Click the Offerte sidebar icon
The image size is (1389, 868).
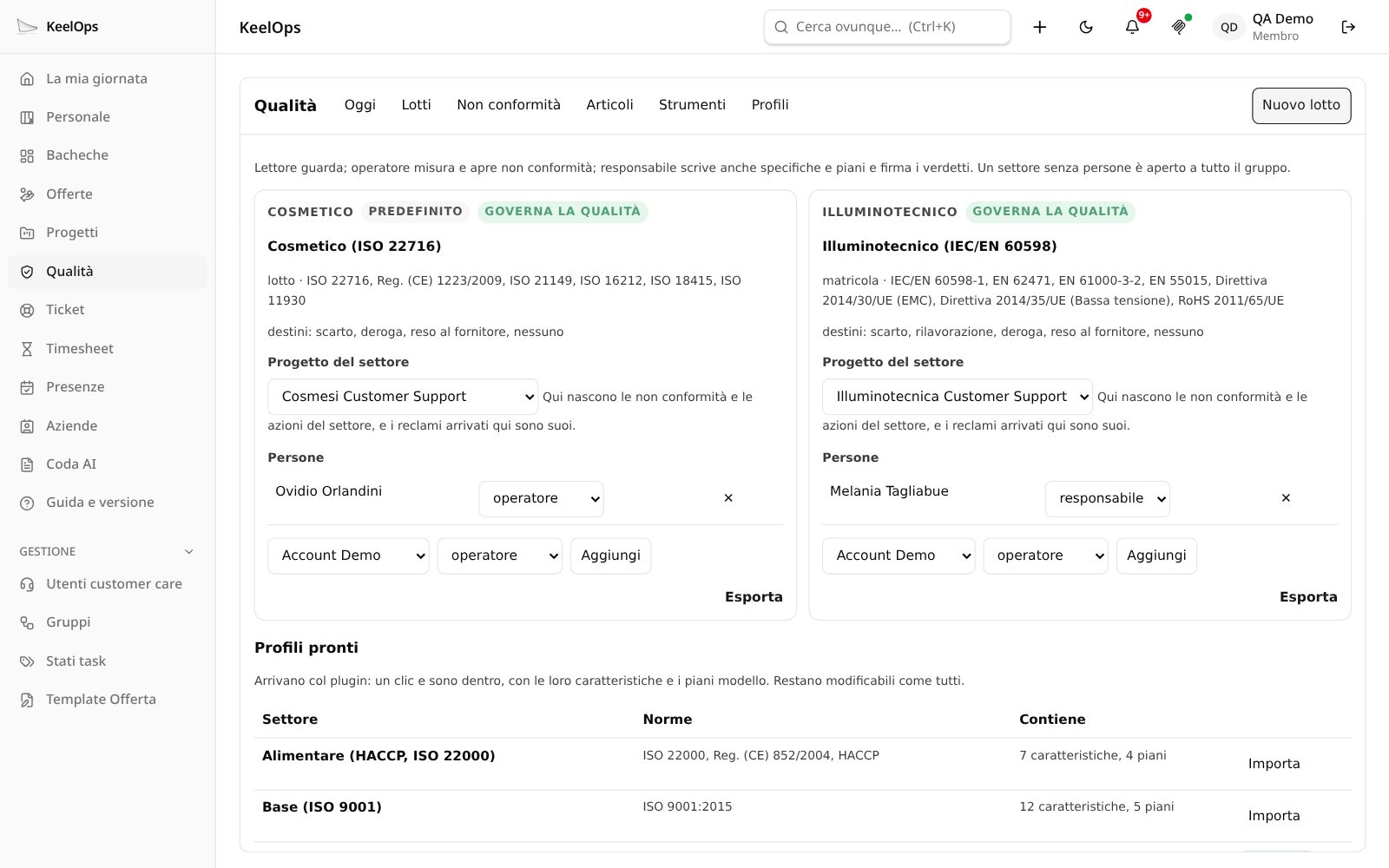pos(27,194)
